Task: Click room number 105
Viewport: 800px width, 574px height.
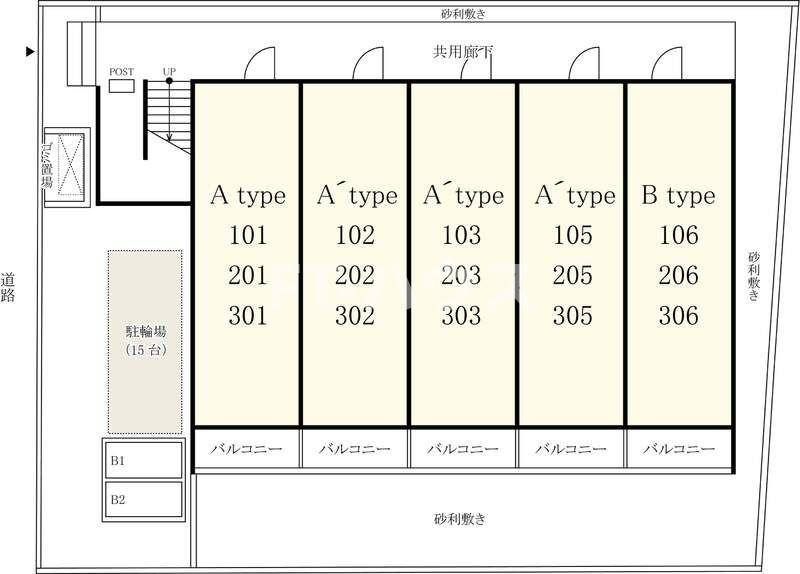Action: 573,235
